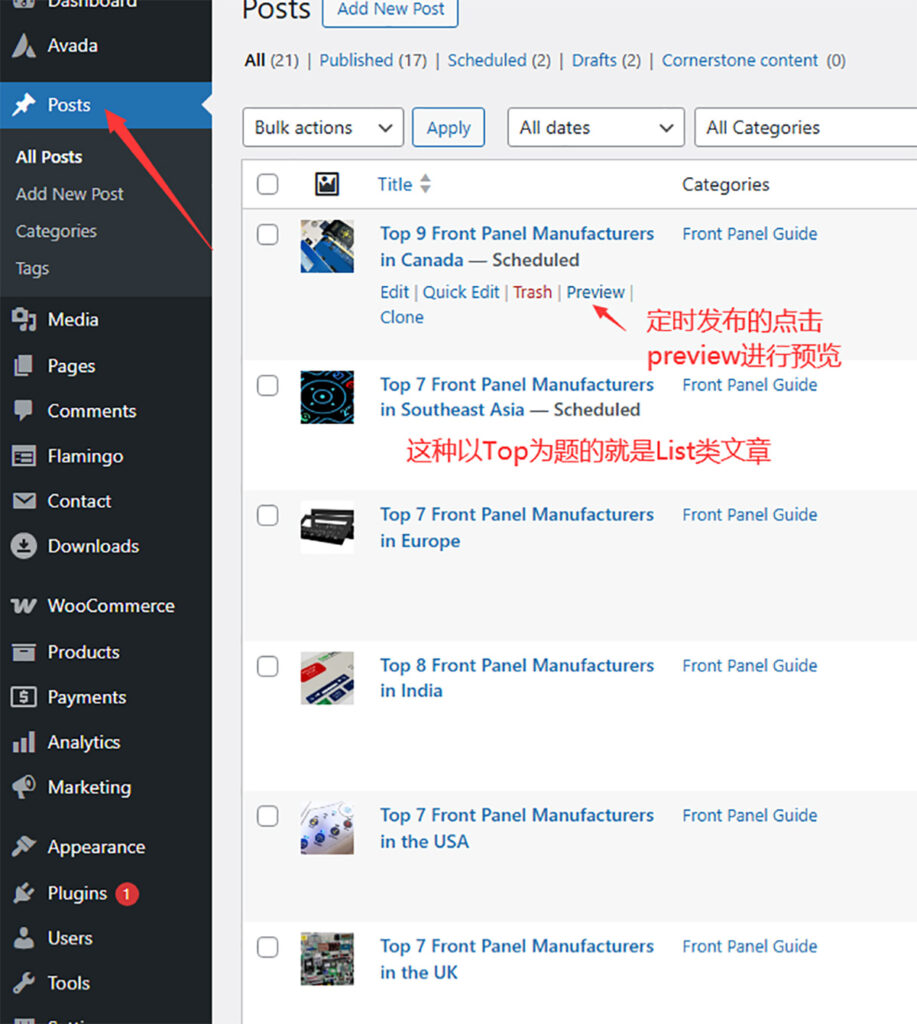Open Appearance via its brush icon
Image resolution: width=917 pixels, height=1024 pixels.
point(23,847)
